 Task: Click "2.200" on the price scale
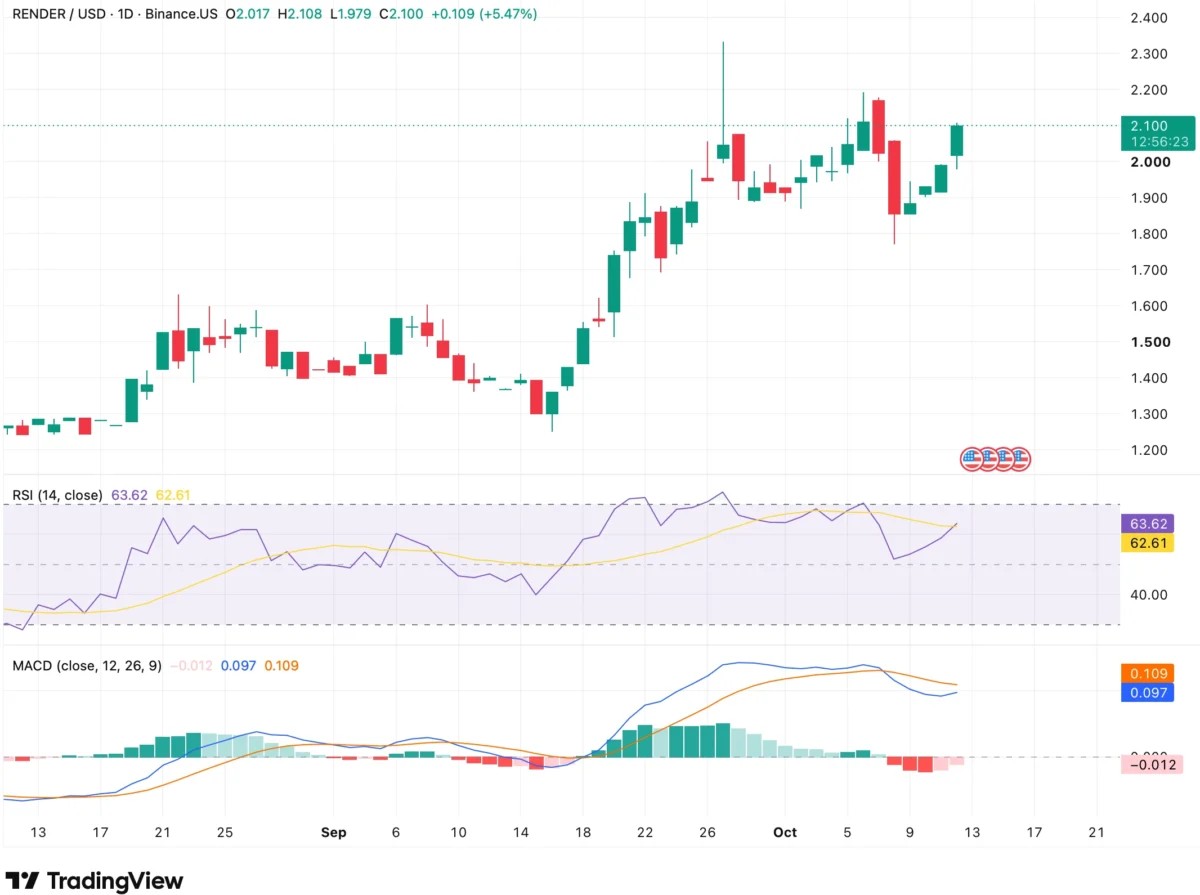click(1148, 90)
